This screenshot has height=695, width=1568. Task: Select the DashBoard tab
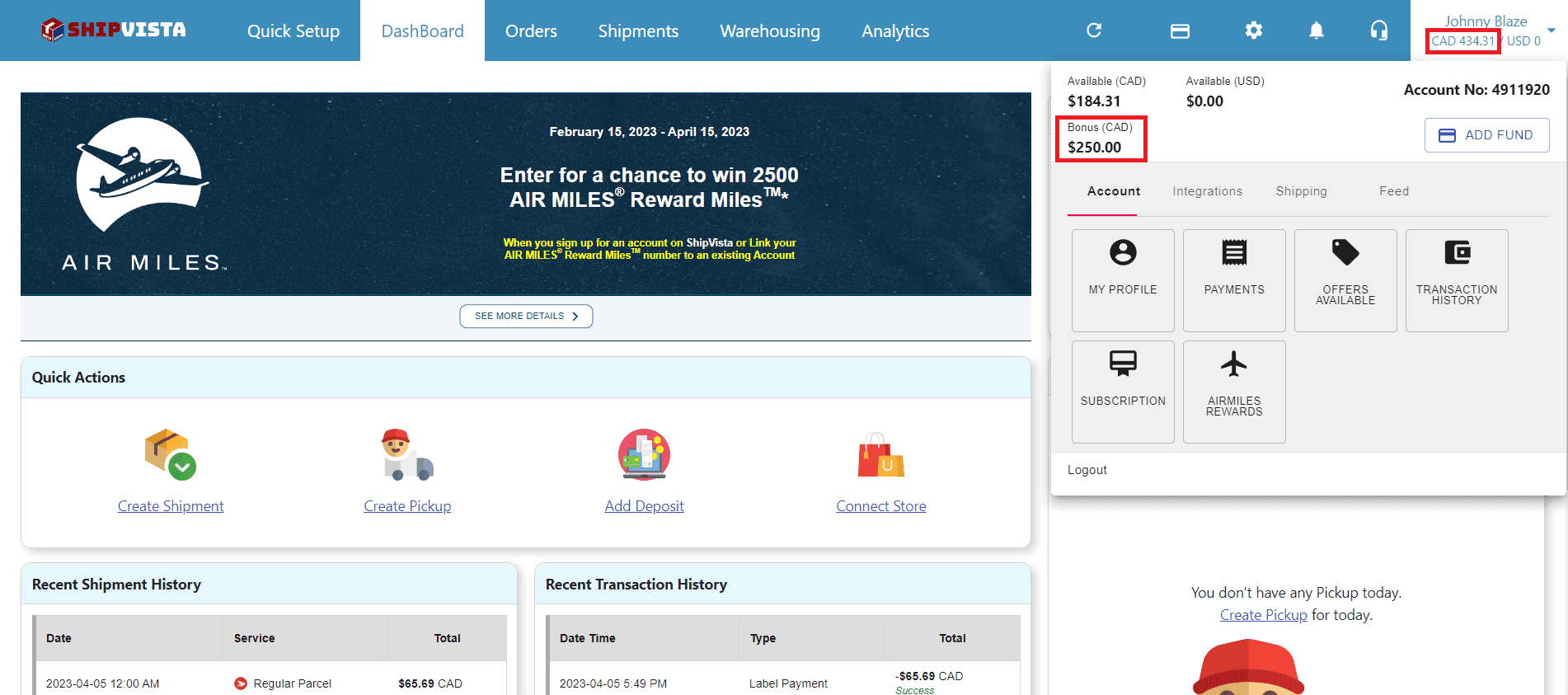point(422,31)
